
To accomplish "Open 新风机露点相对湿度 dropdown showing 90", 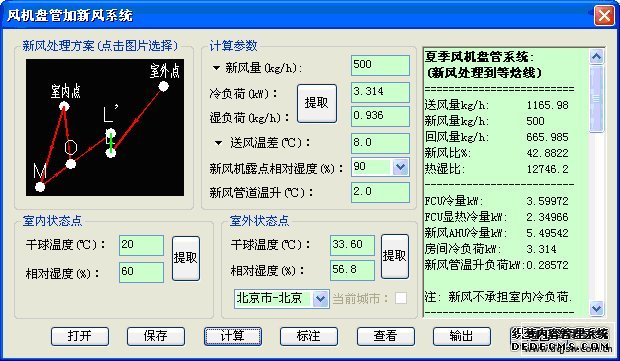I will tap(400, 167).
